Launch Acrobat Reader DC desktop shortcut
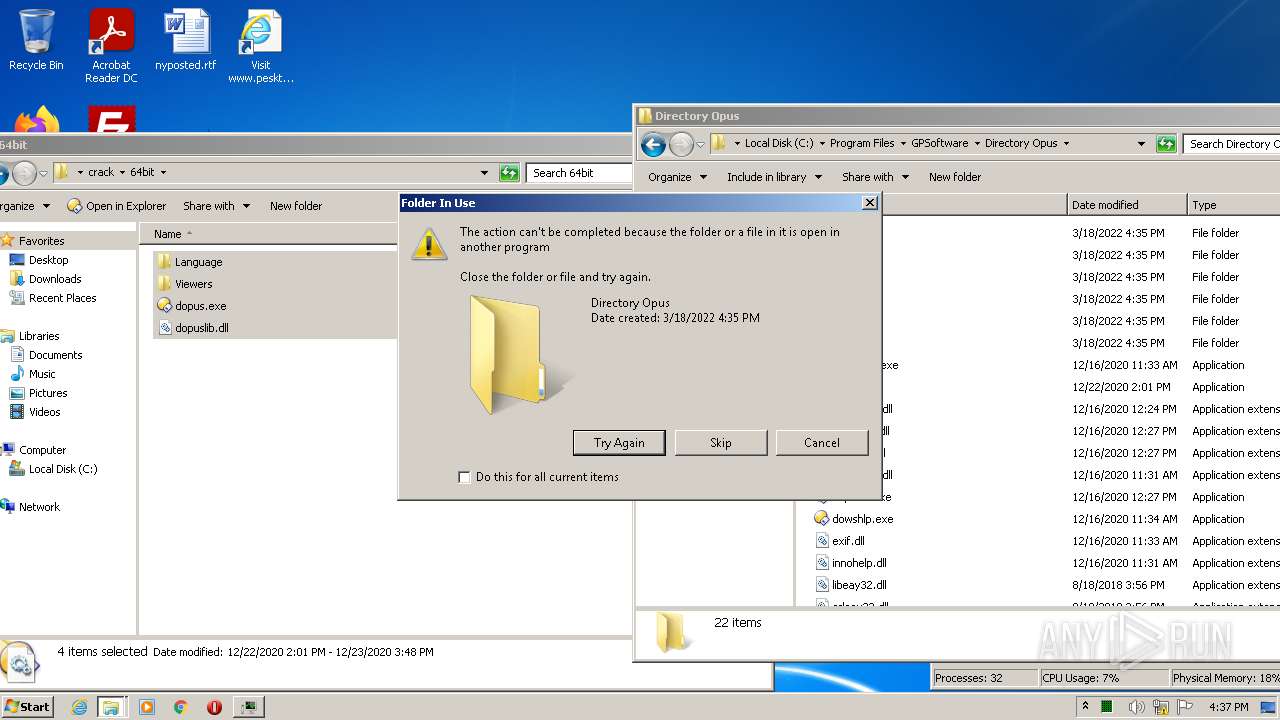 pos(111,46)
